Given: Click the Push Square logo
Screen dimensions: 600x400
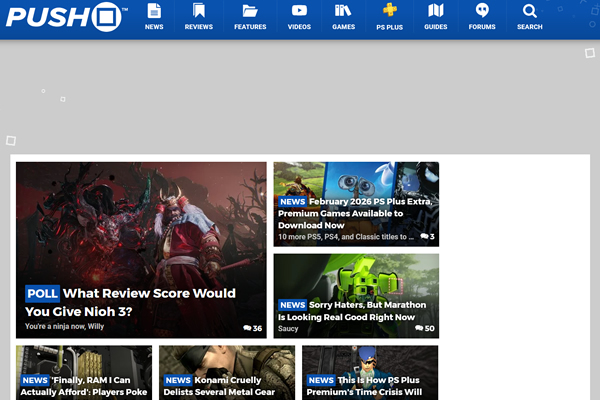Looking at the screenshot, I should pyautogui.click(x=65, y=17).
